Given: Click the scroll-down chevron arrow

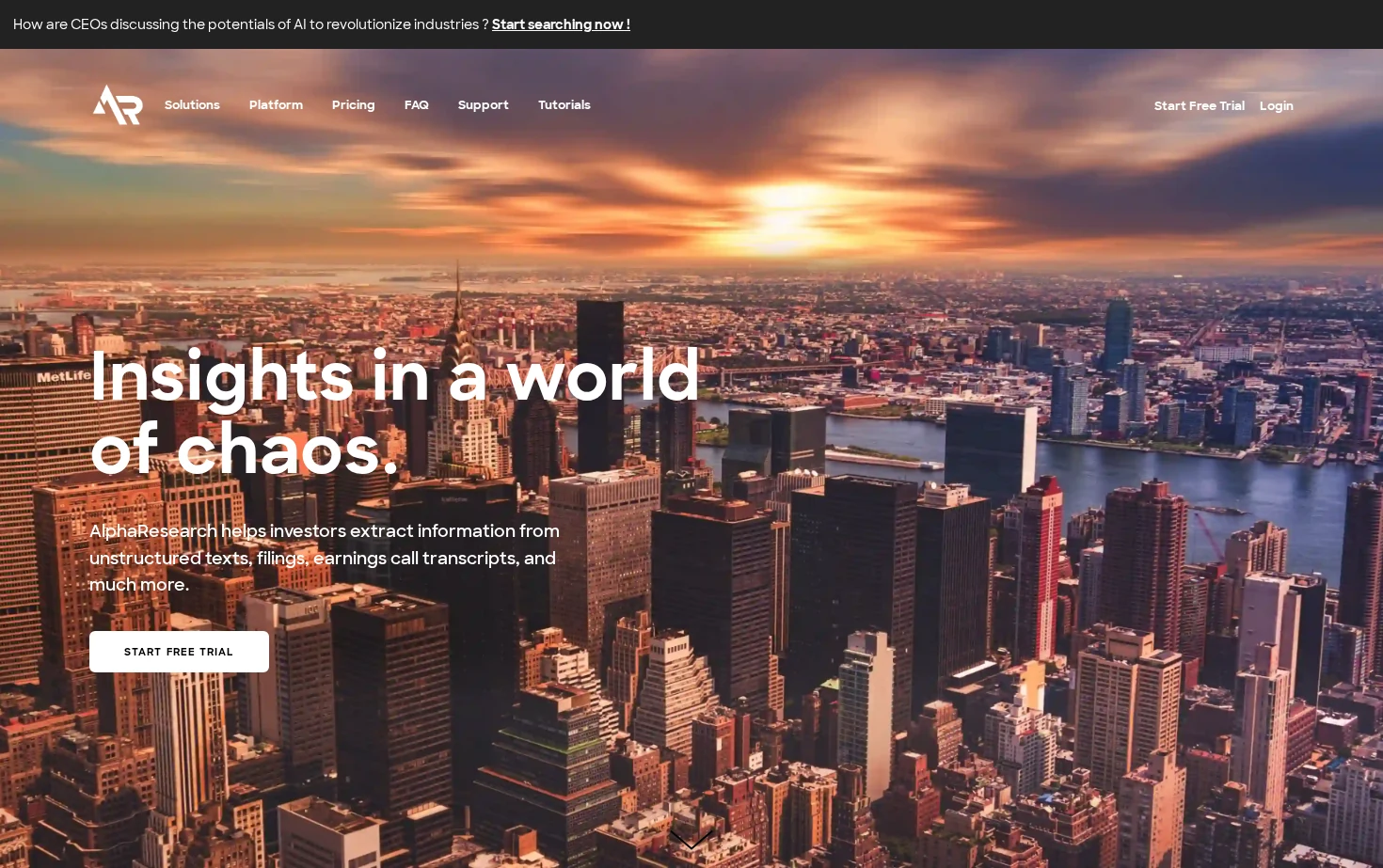Looking at the screenshot, I should [x=691, y=839].
